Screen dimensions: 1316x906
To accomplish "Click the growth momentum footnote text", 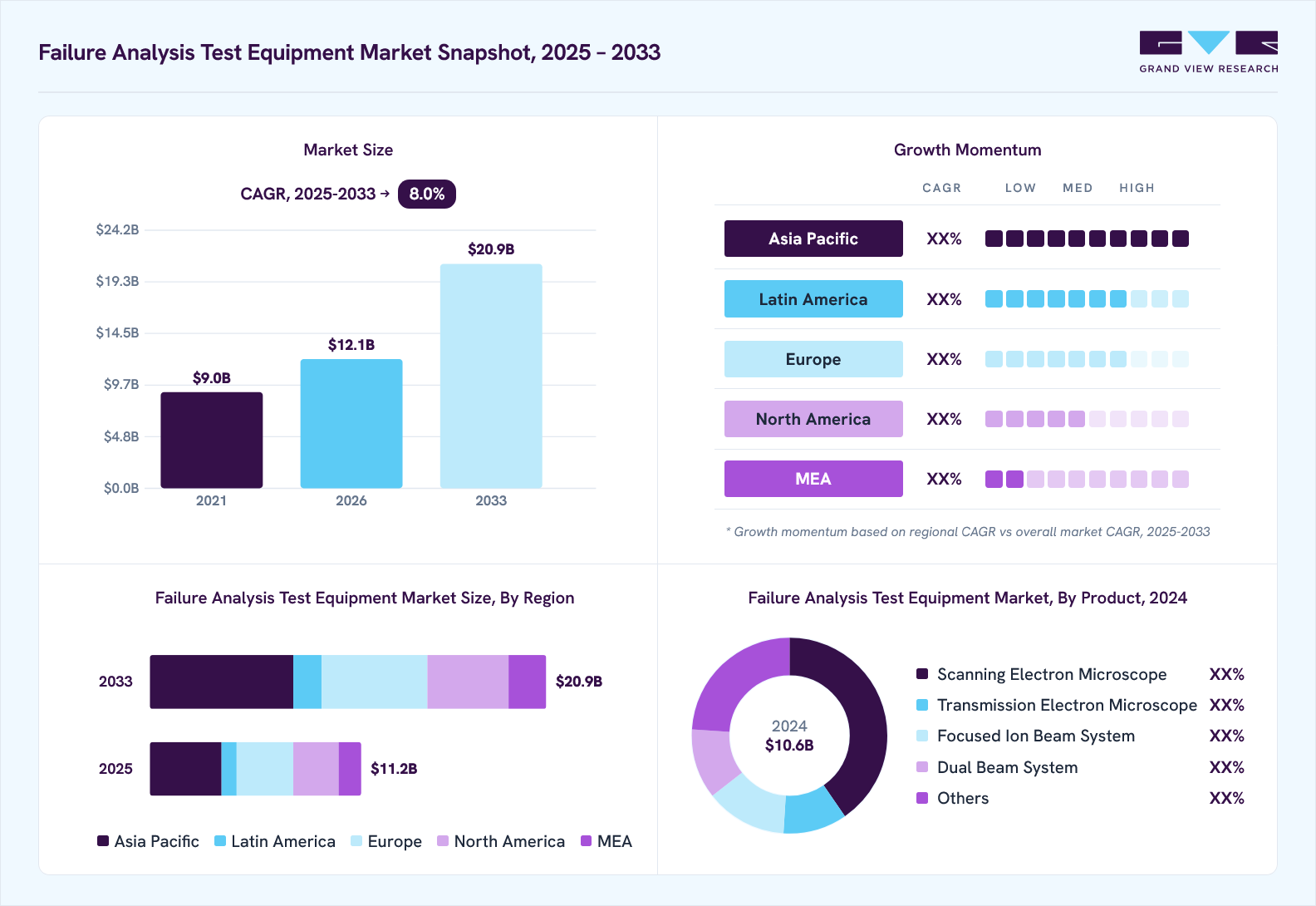I will coord(968,532).
